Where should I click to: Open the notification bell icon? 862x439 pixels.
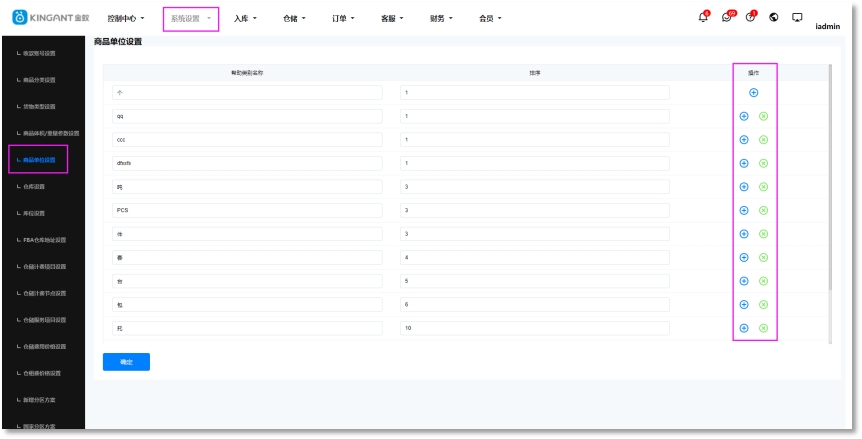pos(703,18)
